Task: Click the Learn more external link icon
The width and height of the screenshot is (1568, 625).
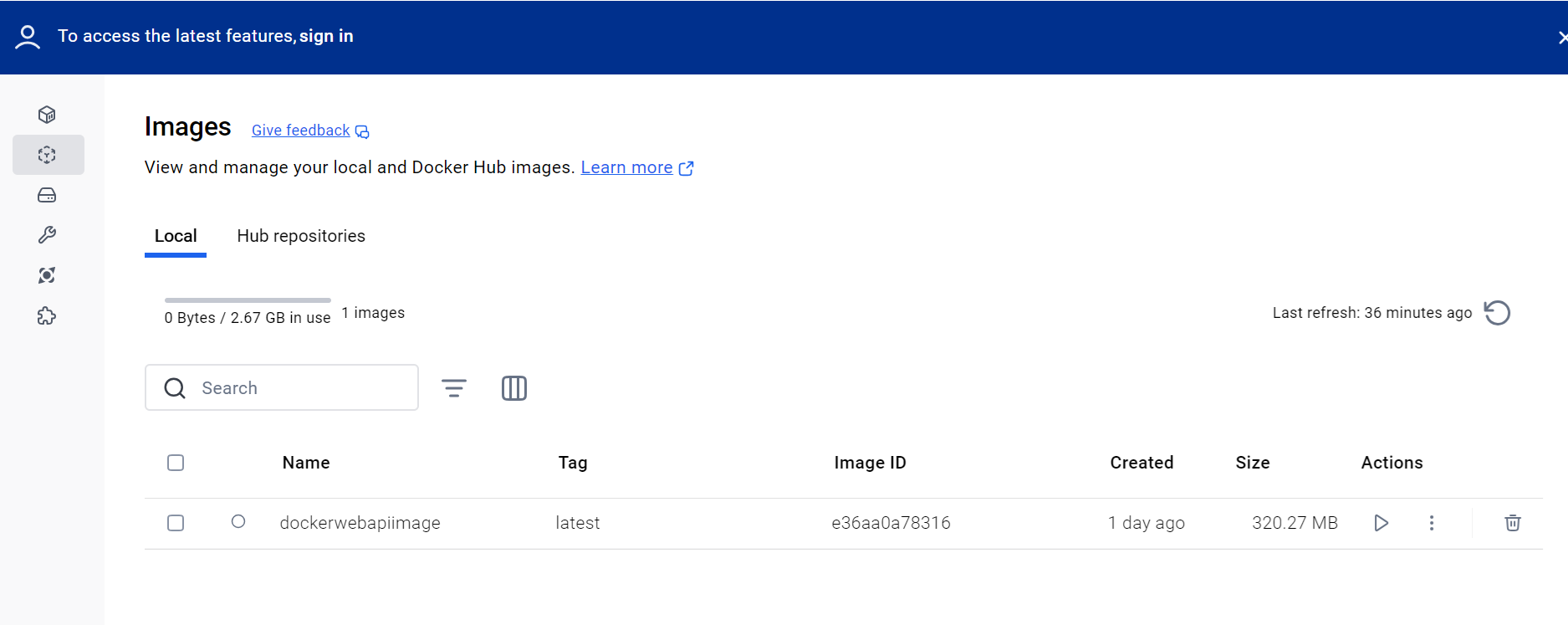Action: [x=687, y=168]
